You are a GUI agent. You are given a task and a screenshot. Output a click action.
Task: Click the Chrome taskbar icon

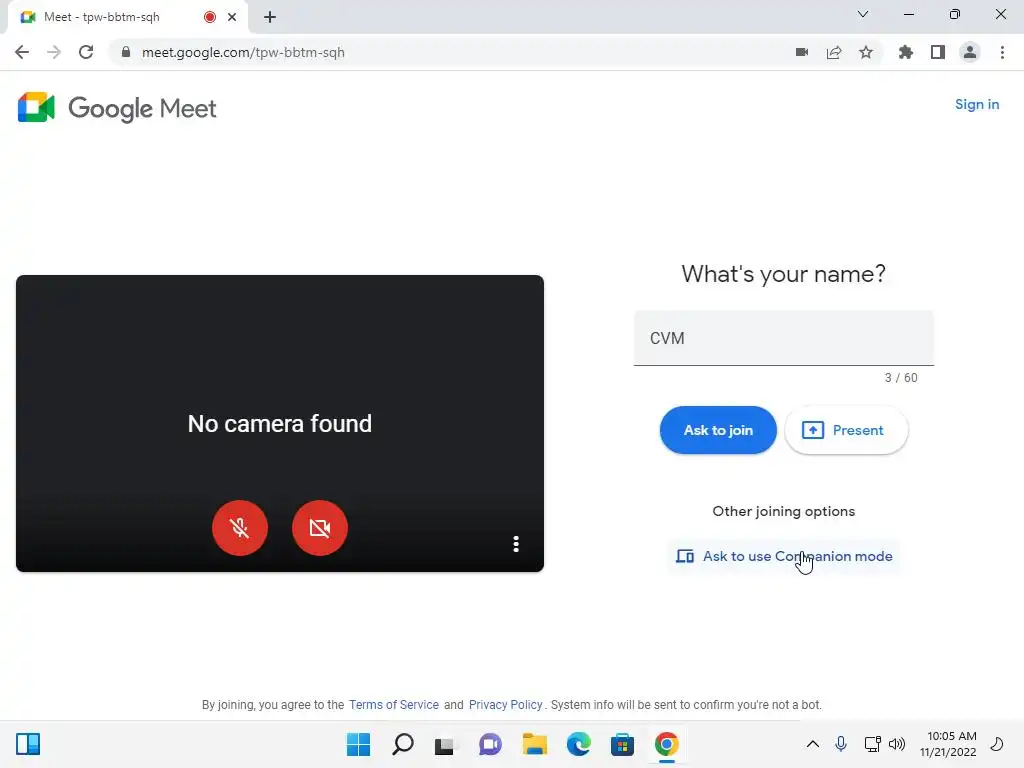click(x=667, y=744)
